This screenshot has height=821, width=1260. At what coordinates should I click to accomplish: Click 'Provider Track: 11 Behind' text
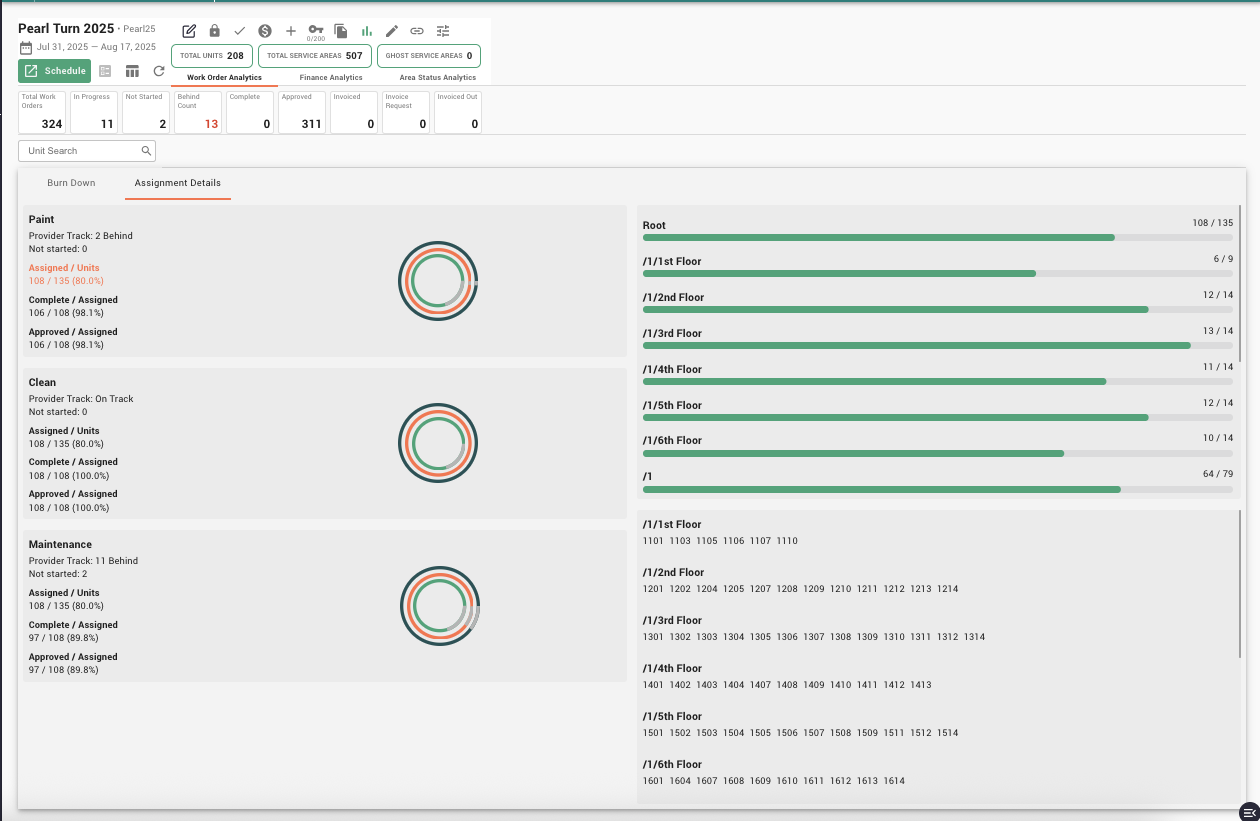(83, 561)
